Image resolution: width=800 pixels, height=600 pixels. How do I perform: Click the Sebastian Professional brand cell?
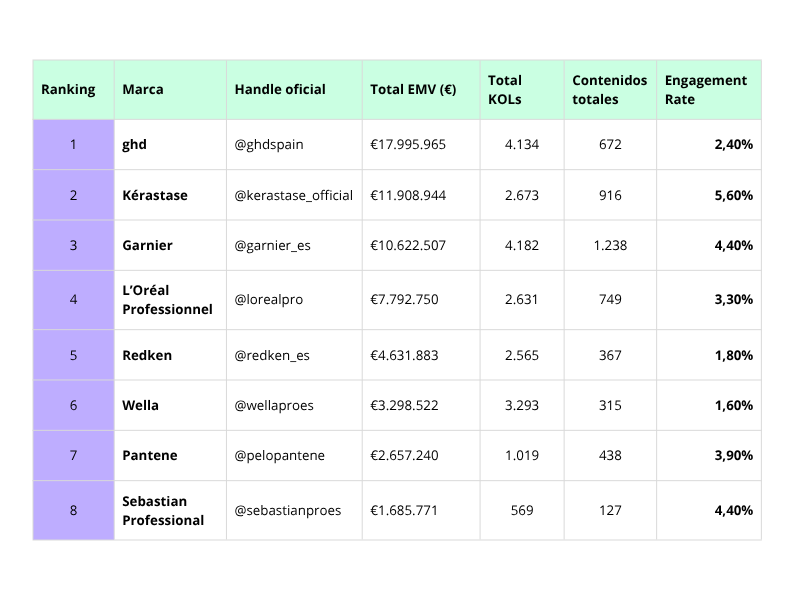163,511
